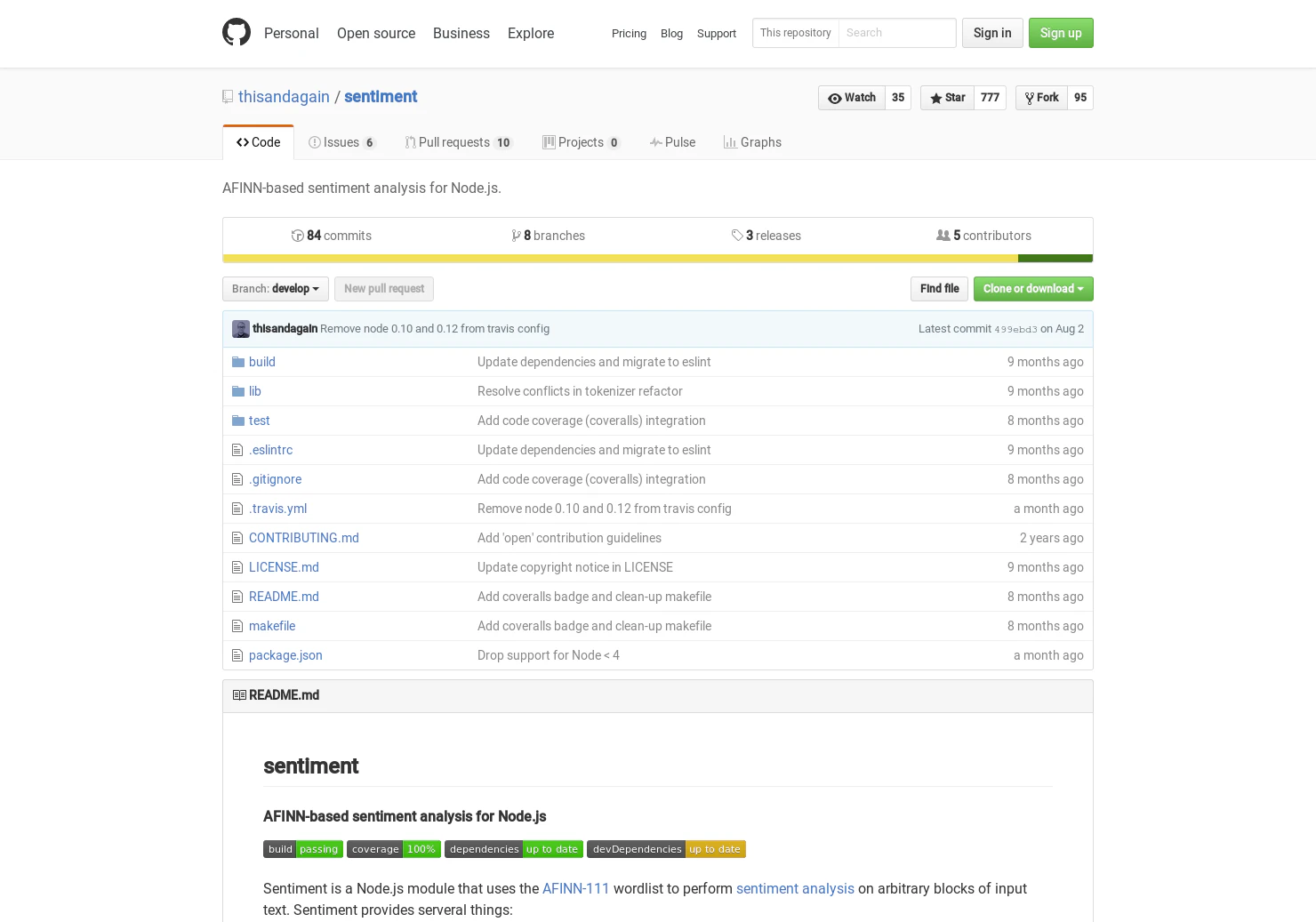
Task: Click the file icon next to LICENSE.md
Action: pos(237,567)
